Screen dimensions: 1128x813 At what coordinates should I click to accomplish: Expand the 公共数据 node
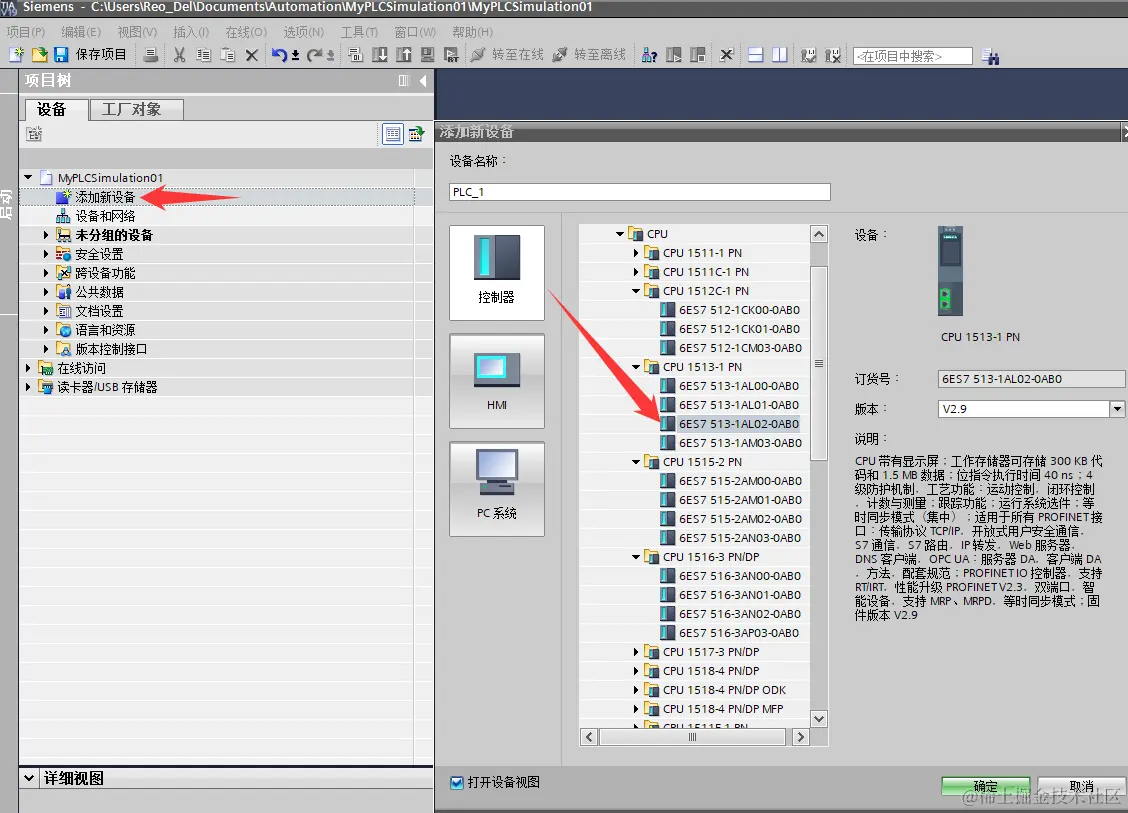pyautogui.click(x=46, y=291)
